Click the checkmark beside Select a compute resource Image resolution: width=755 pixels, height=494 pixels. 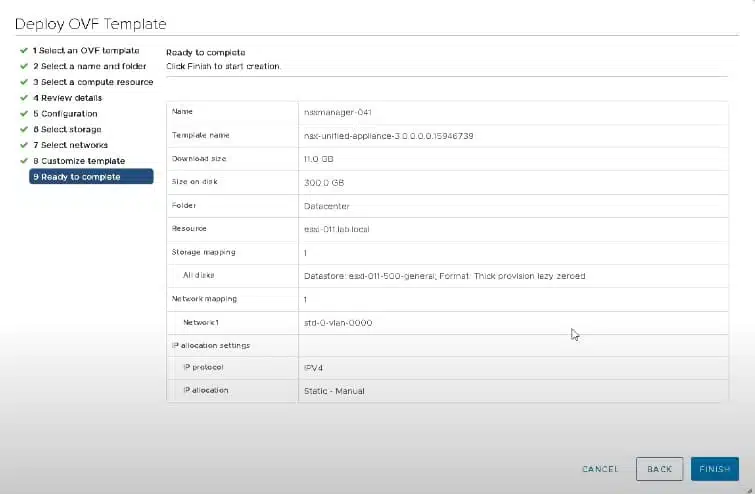point(24,82)
